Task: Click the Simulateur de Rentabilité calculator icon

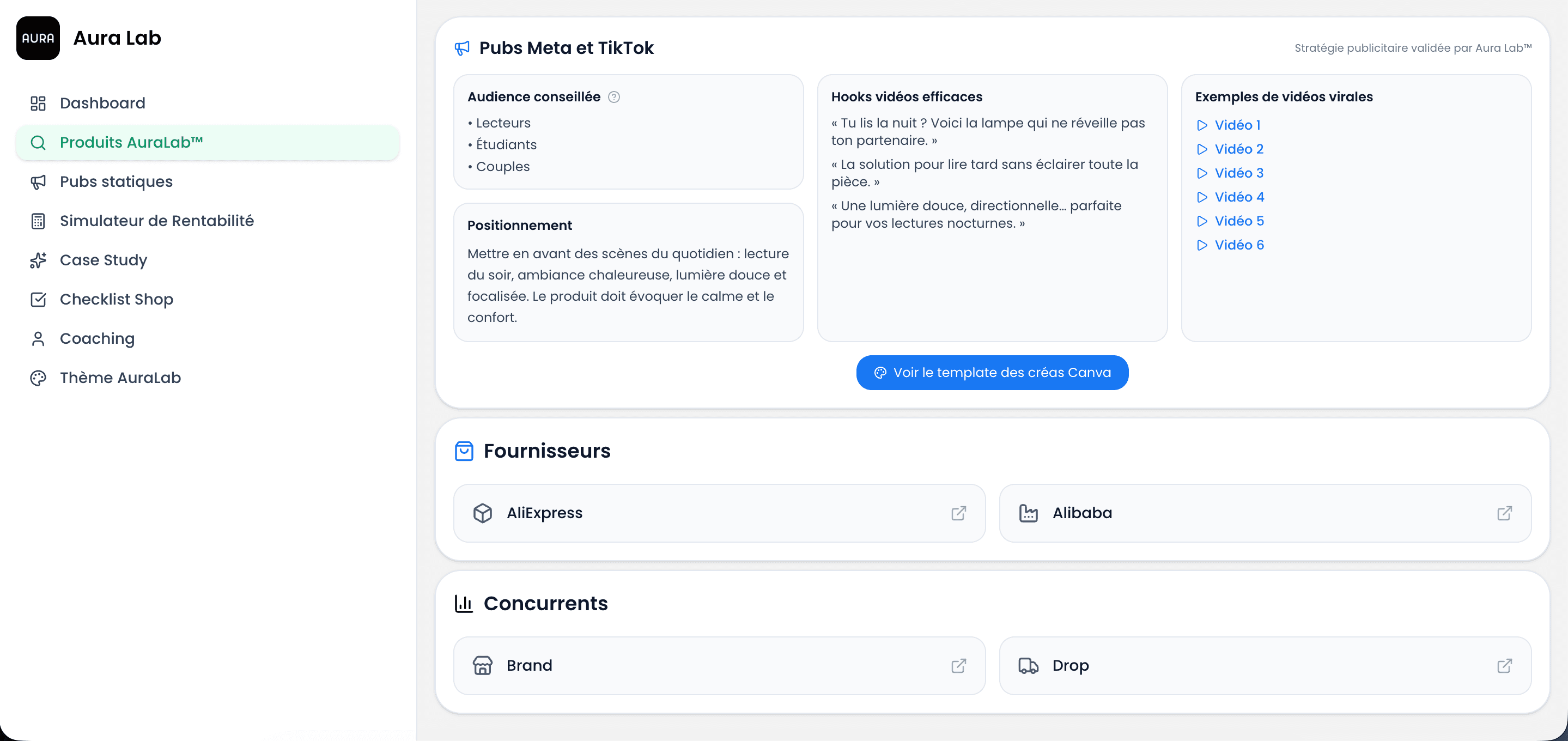Action: point(38,221)
